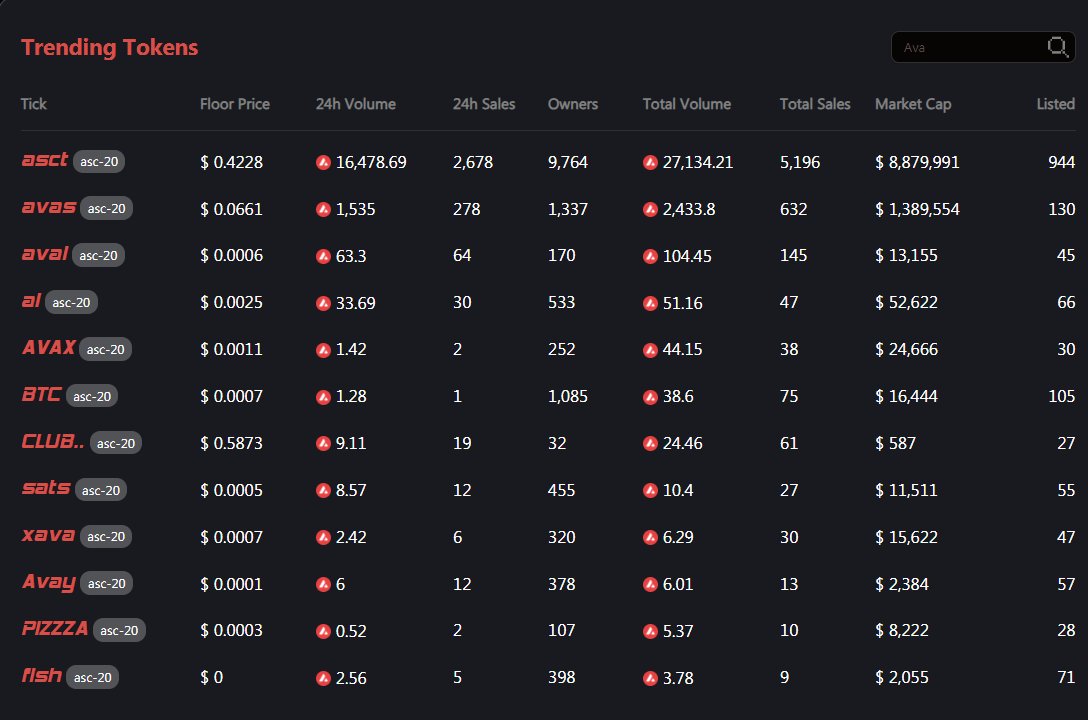The height and width of the screenshot is (720, 1088).
Task: Select avas market cap $ 1,389,554
Action: tap(917, 209)
